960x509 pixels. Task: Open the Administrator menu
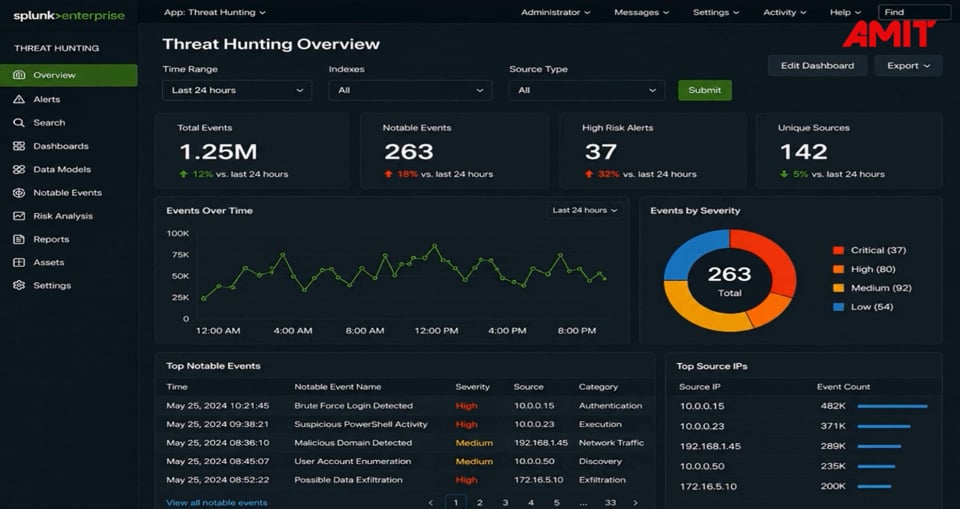(555, 12)
